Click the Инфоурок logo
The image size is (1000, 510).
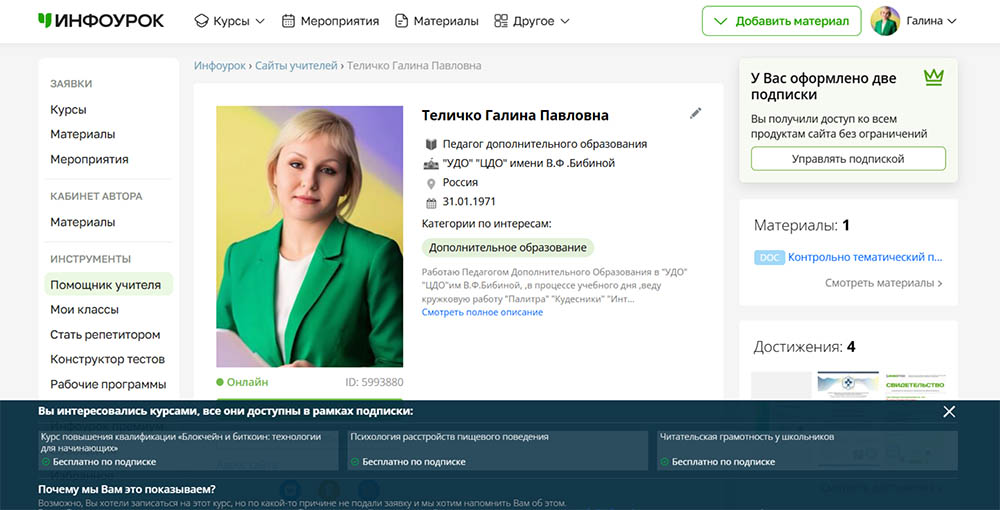click(100, 20)
